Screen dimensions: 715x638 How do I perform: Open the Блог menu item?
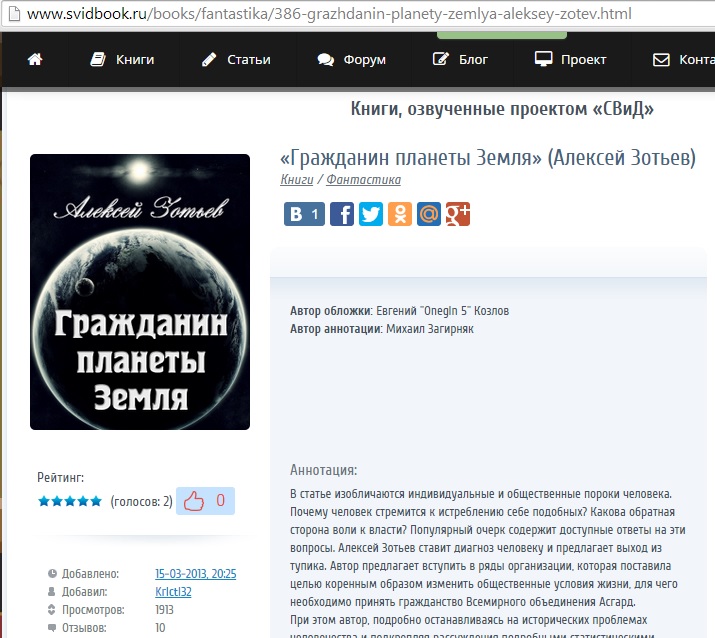pyautogui.click(x=460, y=59)
